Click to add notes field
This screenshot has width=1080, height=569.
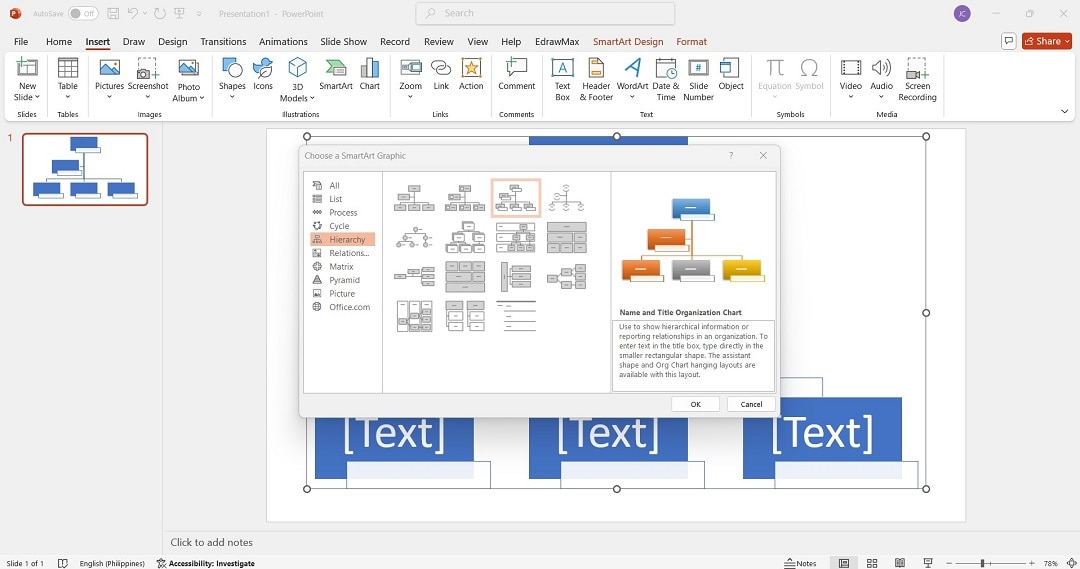[211, 542]
